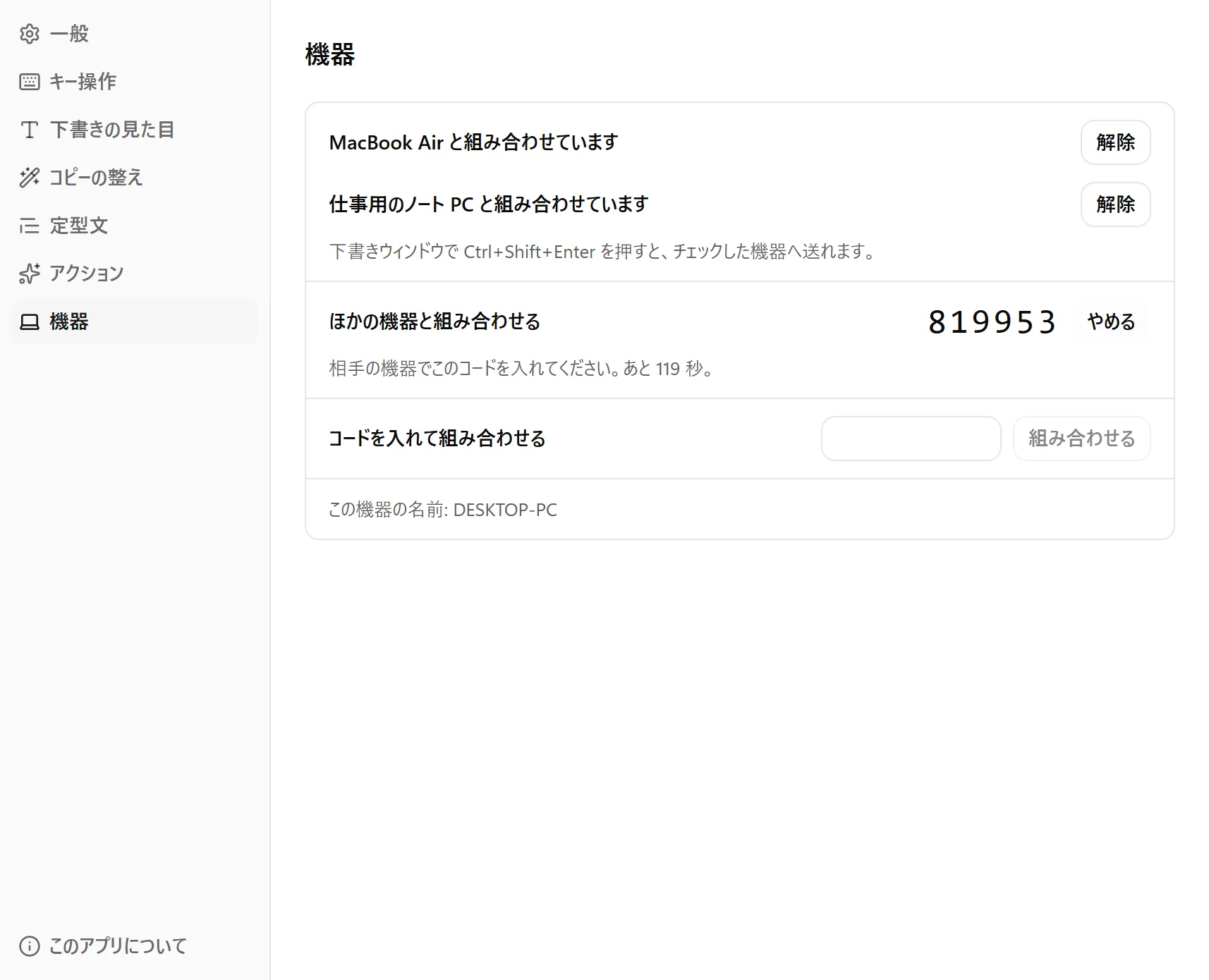
Task: Click the label コードを入れて組み合わせる
Action: pos(437,439)
